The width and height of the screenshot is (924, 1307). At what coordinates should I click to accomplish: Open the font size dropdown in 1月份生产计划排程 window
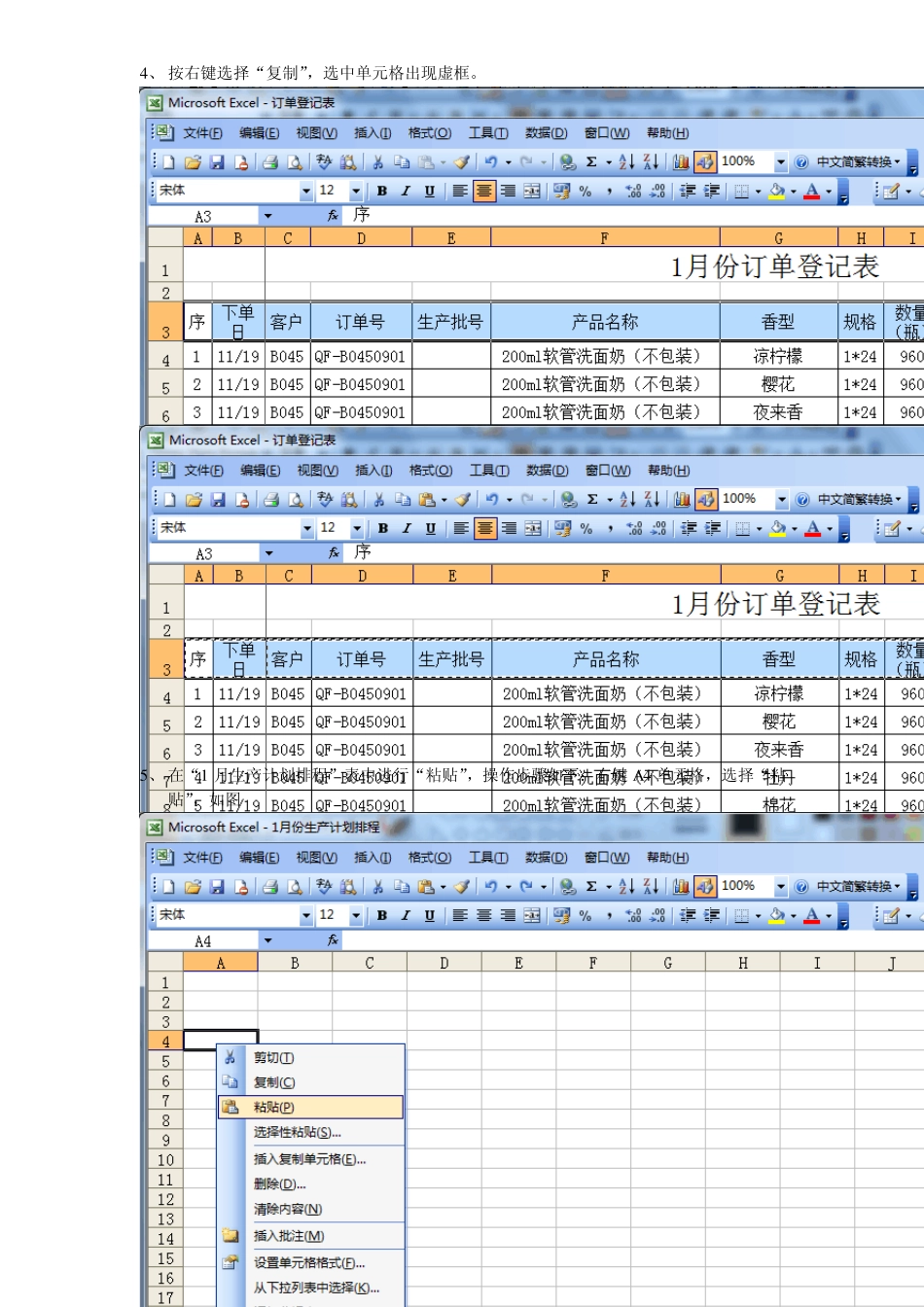coord(356,915)
